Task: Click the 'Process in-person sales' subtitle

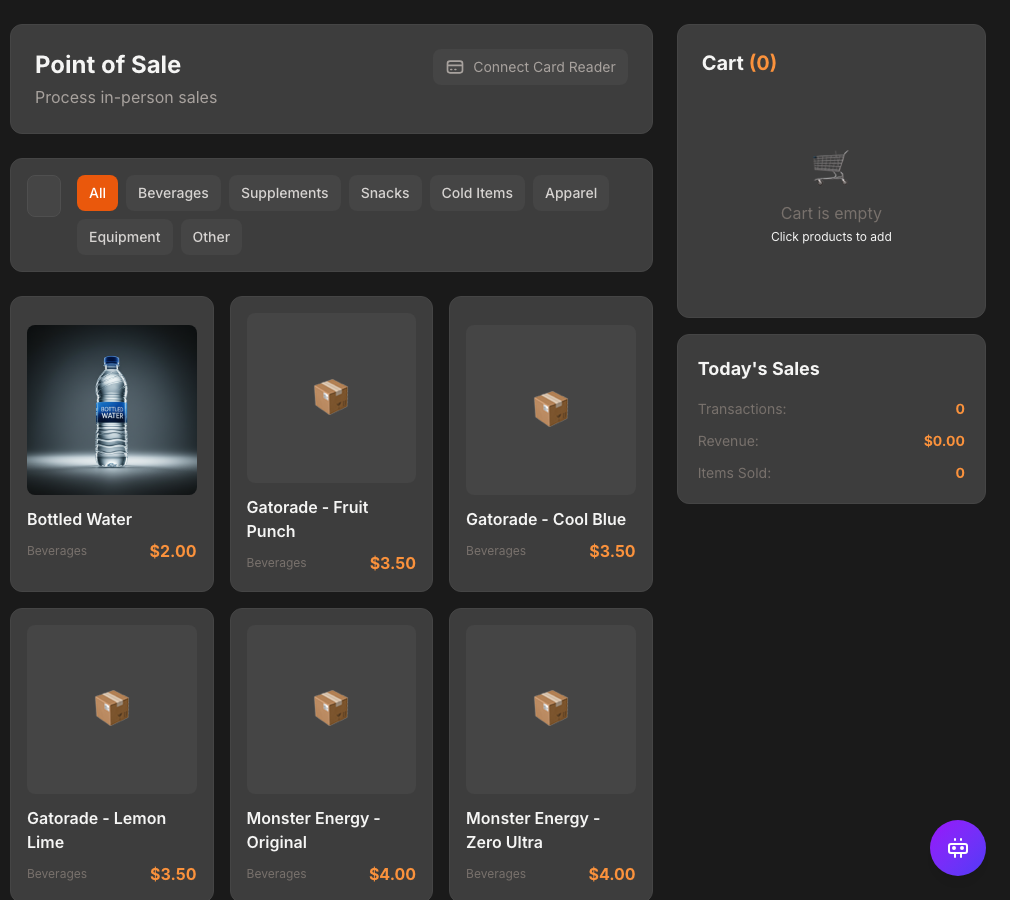Action: [x=126, y=97]
